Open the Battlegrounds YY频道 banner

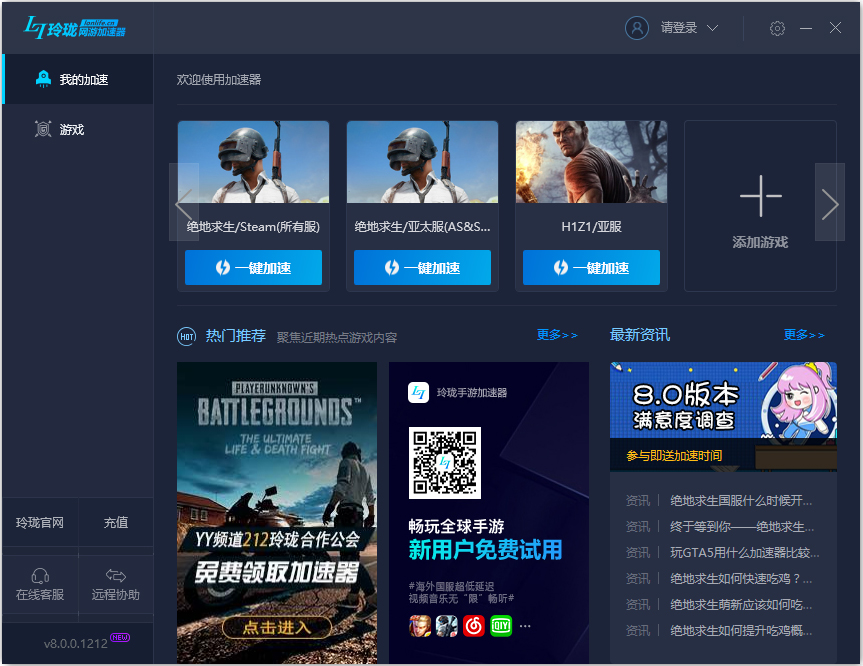[x=277, y=512]
